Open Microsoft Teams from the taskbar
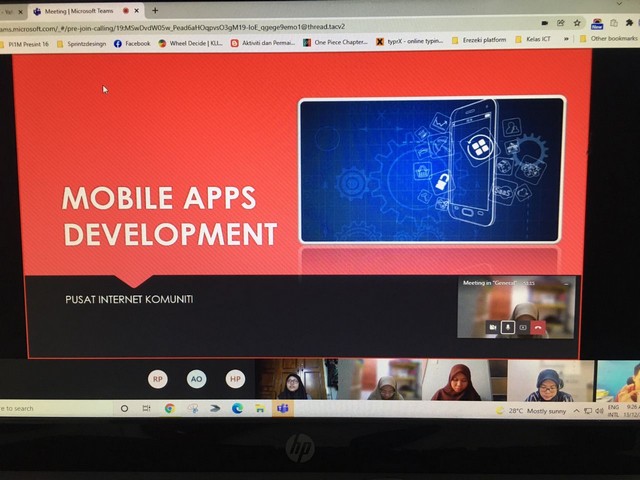Screen dimensions: 640x480 pos(282,408)
